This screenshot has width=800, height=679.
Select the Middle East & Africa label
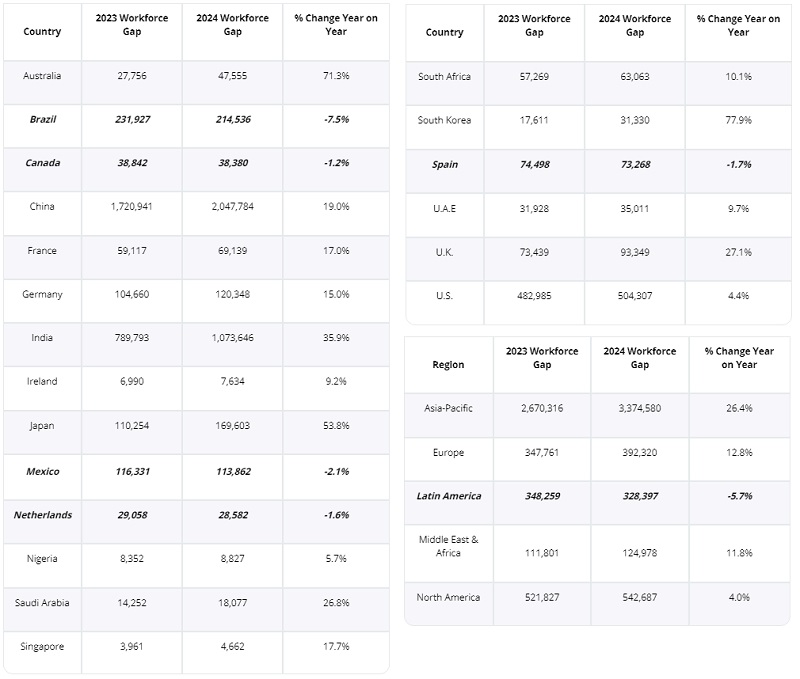pyautogui.click(x=448, y=546)
